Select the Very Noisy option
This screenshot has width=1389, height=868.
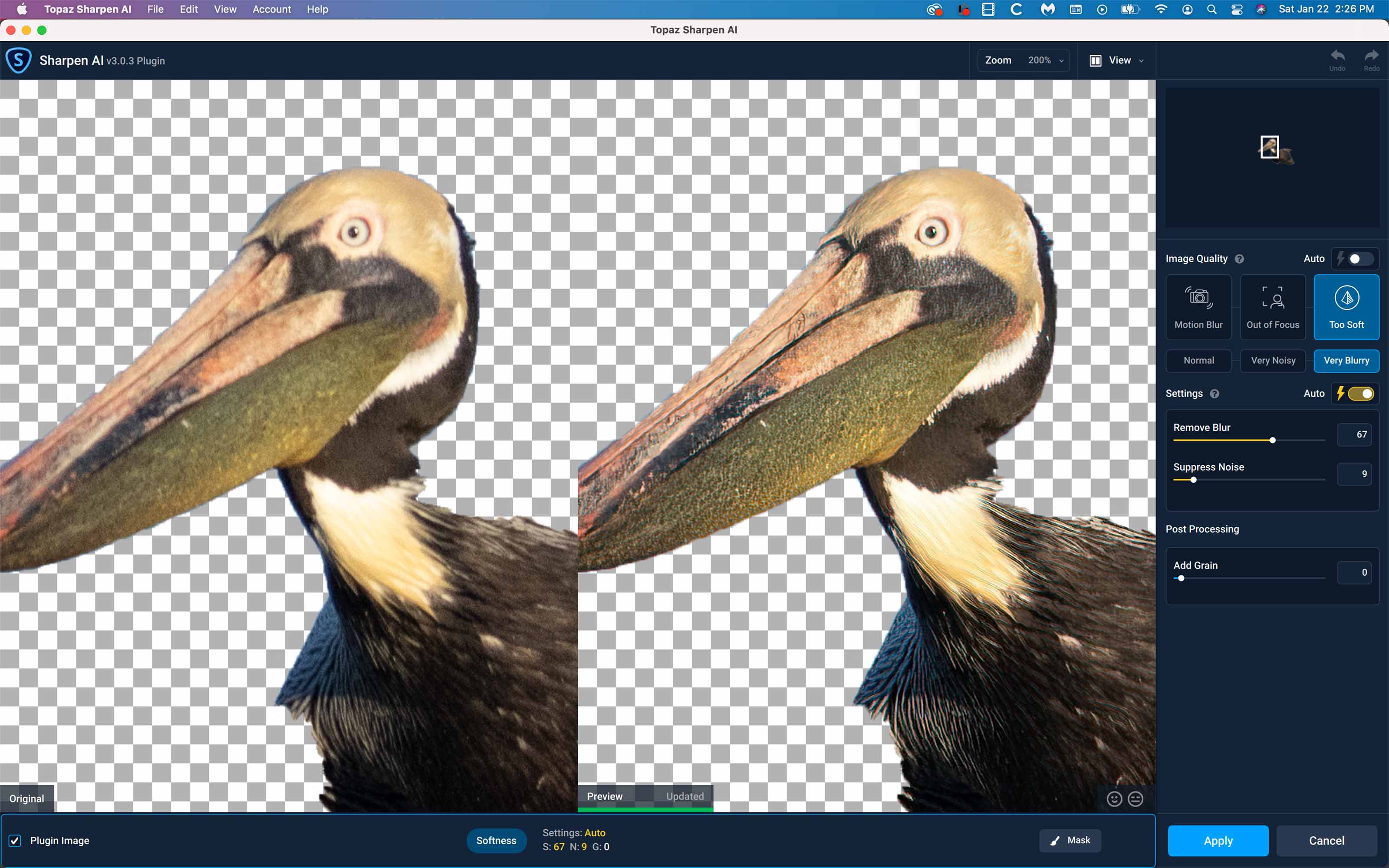point(1273,361)
